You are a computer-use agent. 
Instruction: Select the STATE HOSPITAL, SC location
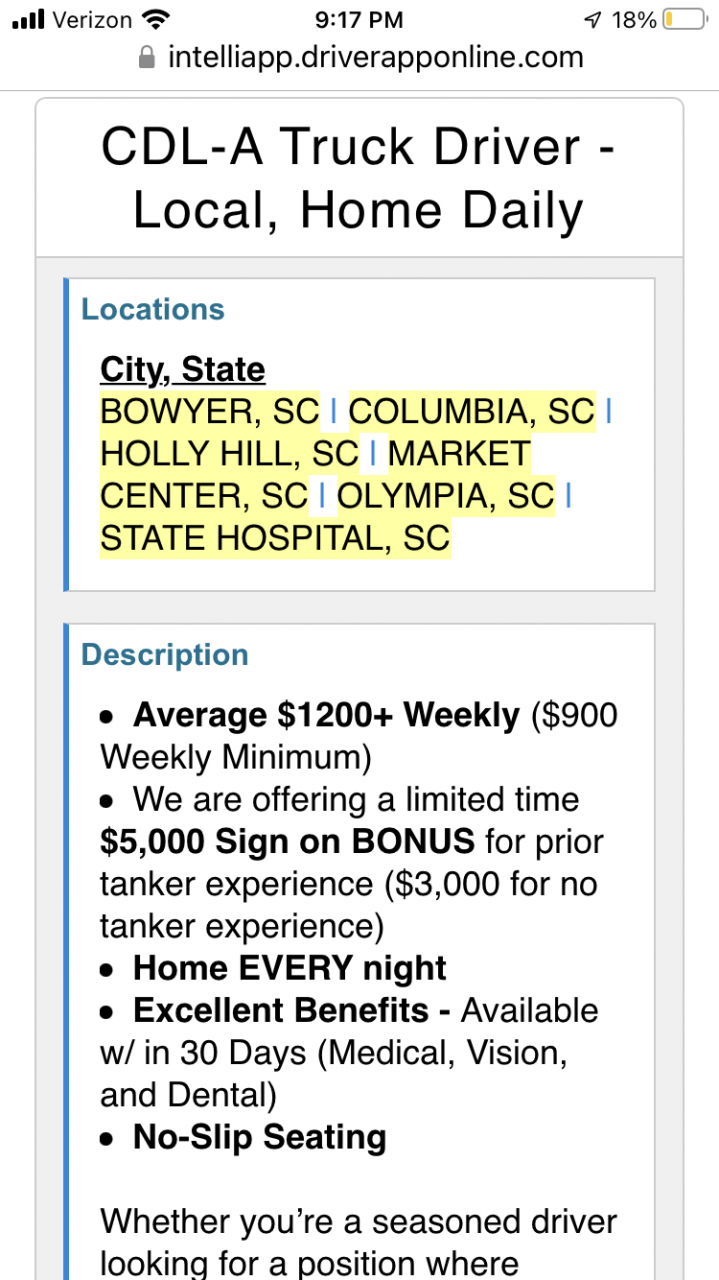(275, 539)
